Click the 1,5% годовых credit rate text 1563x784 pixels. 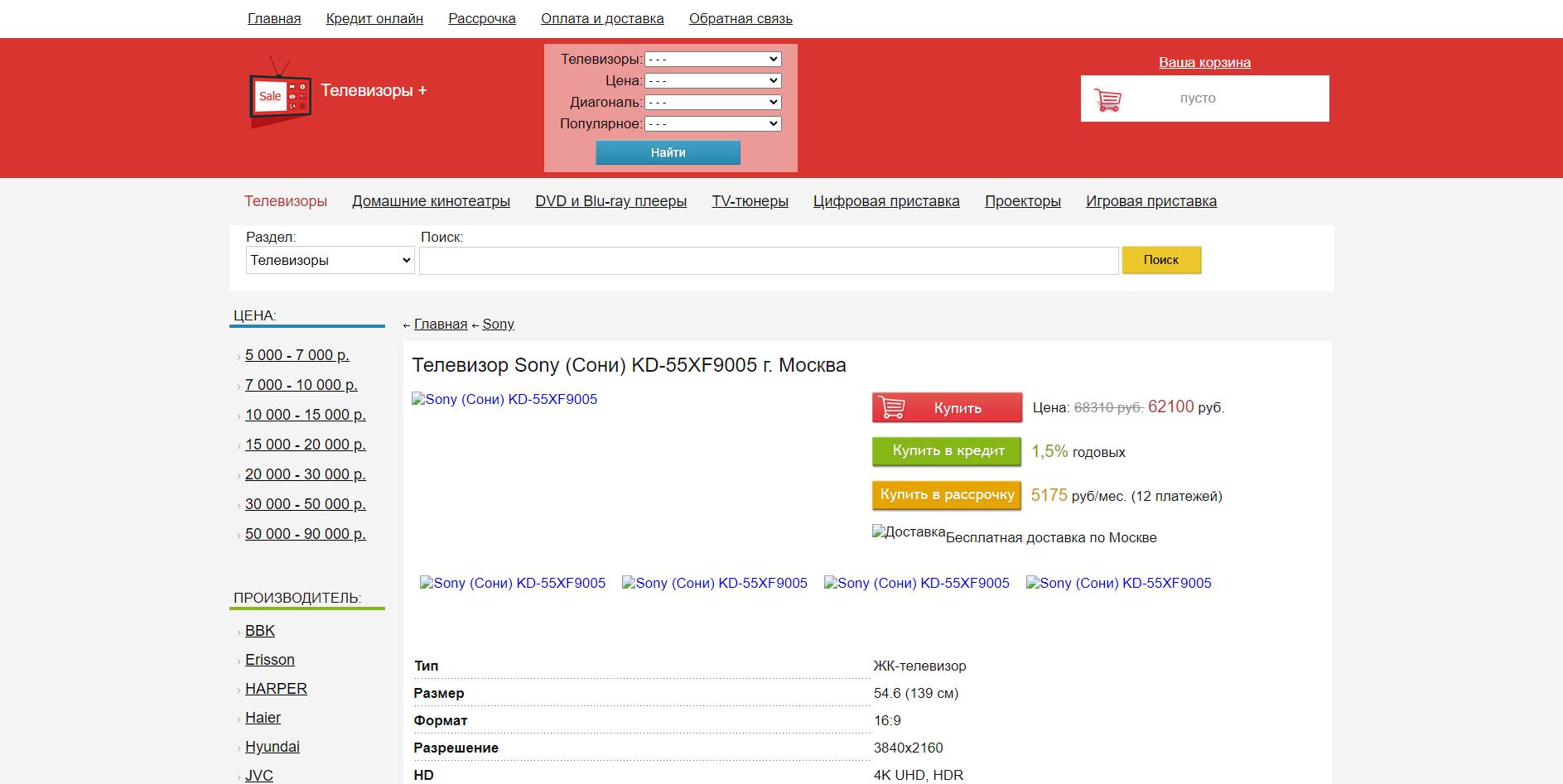click(x=1078, y=451)
